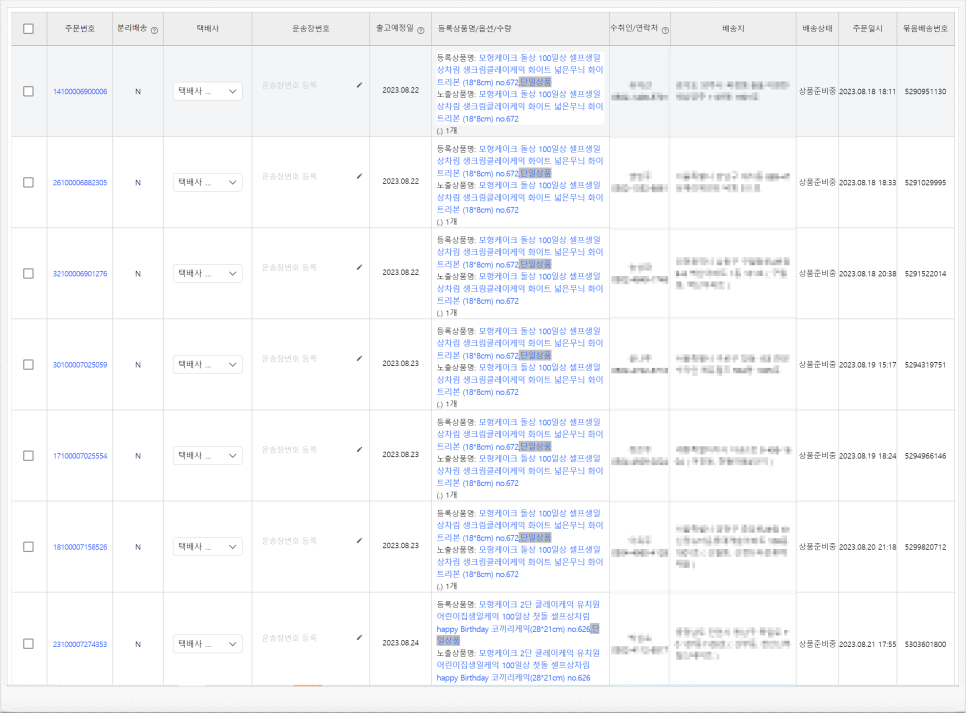Click bundle shipping number 5294319751
Image resolution: width=966 pixels, height=713 pixels.
coord(925,365)
